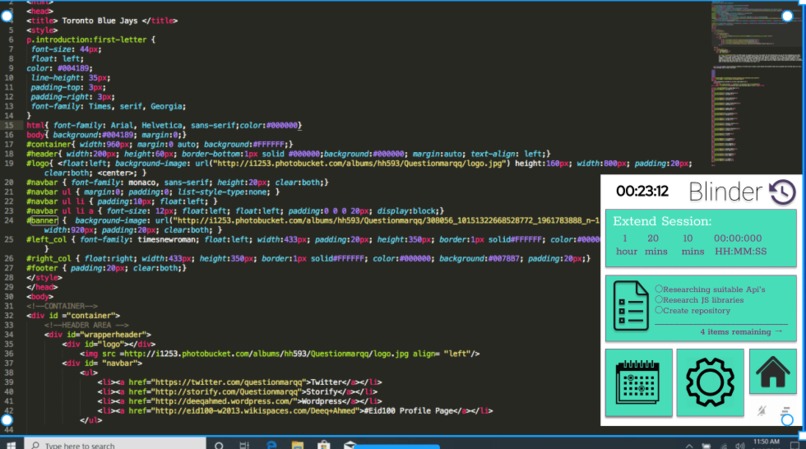Open the Blinder session history clock icon

782,192
